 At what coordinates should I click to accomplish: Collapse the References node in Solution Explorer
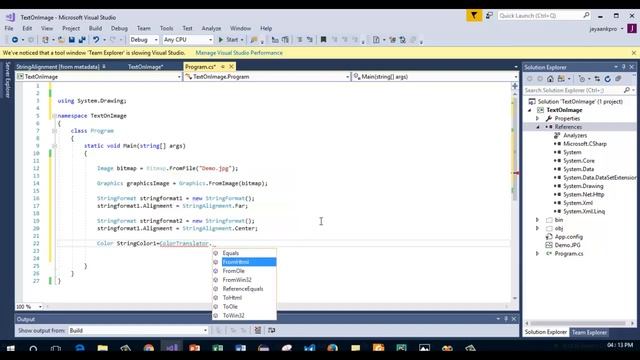(x=538, y=127)
